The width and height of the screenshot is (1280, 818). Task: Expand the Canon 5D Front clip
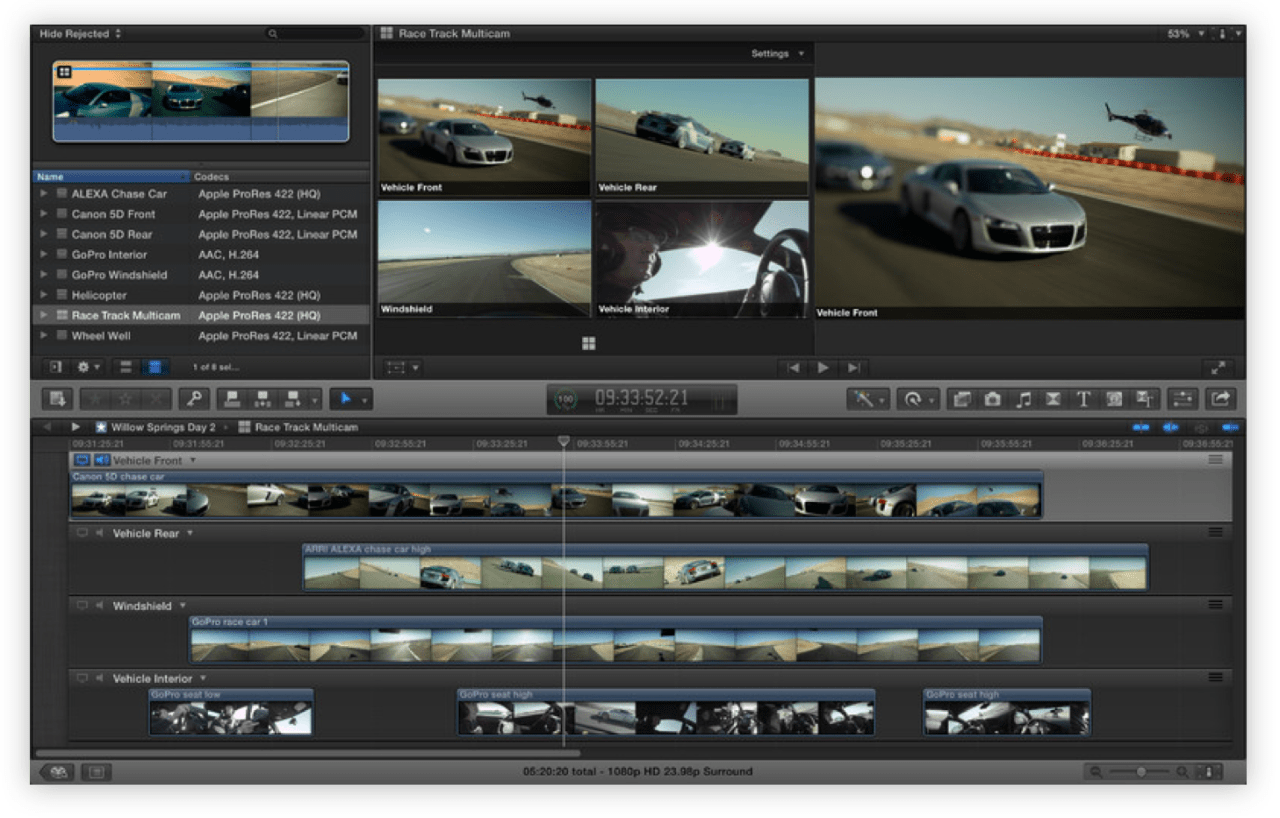coord(44,214)
